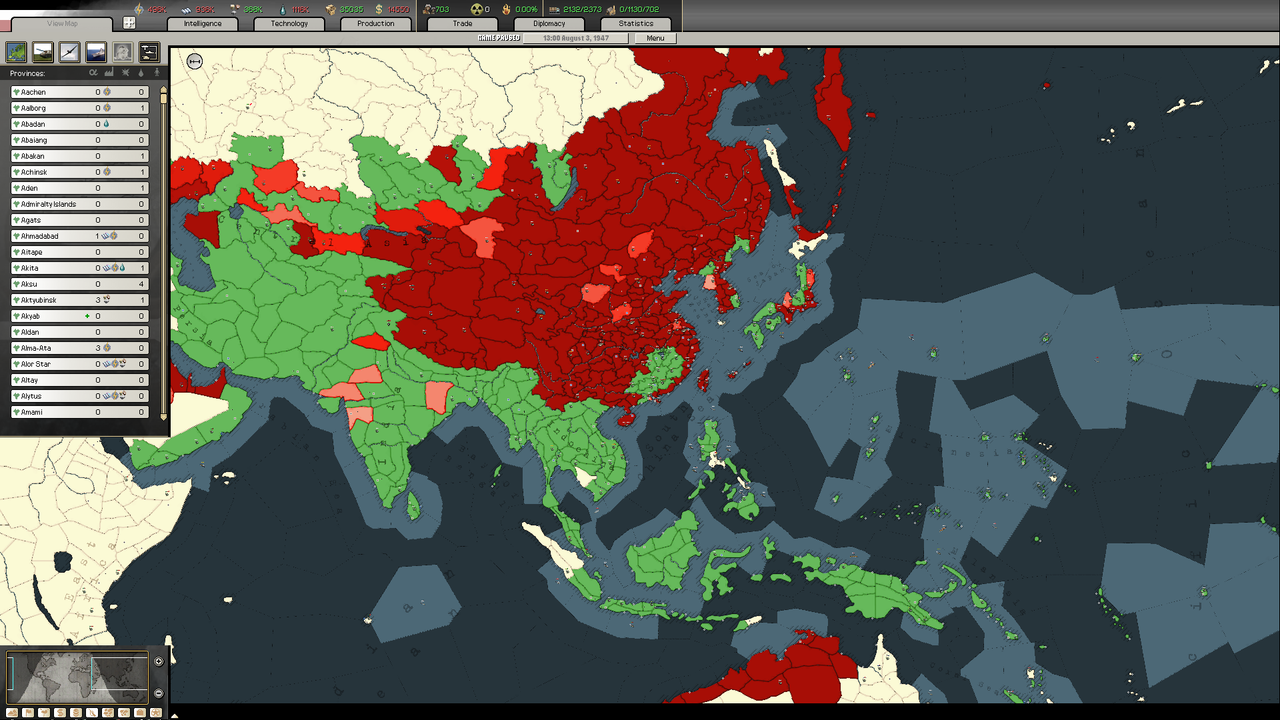Select the Alma-Ata province row
This screenshot has width=1280, height=720.
point(80,348)
